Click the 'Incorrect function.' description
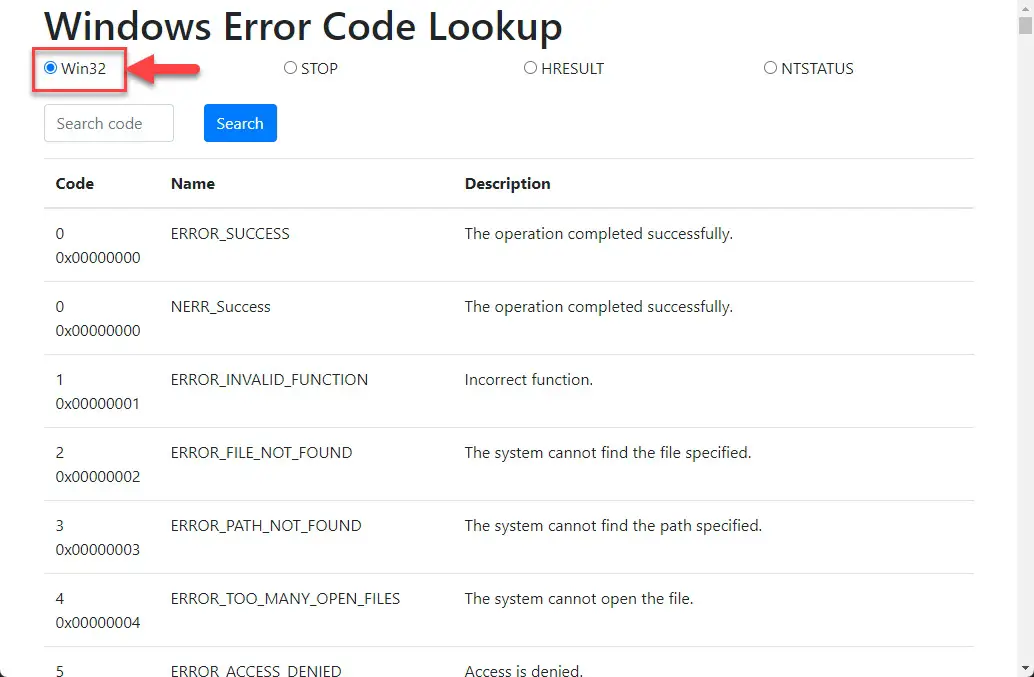Screen dimensions: 1034x677 pyautogui.click(x=528, y=380)
